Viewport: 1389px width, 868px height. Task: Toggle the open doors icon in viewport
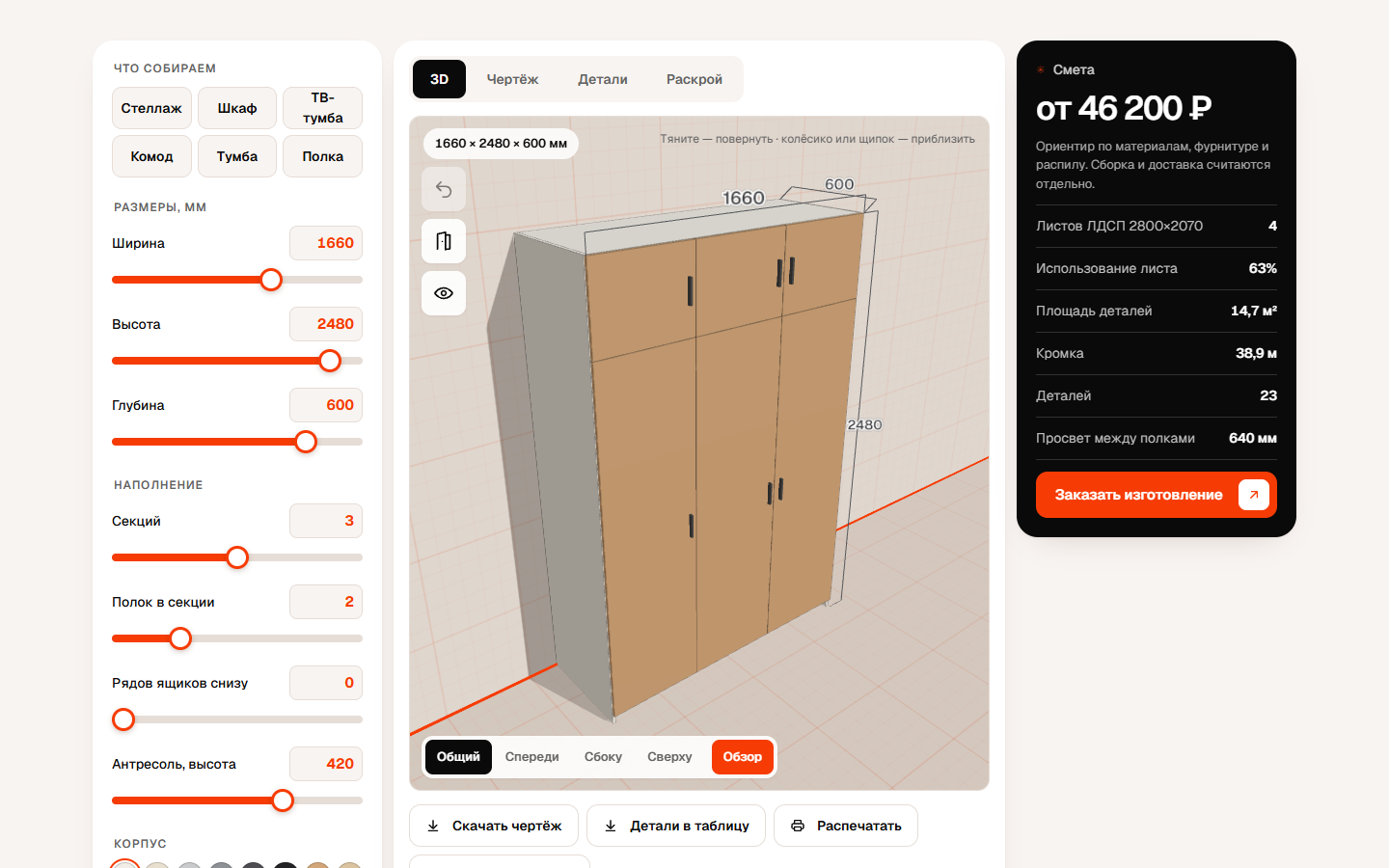pos(444,241)
